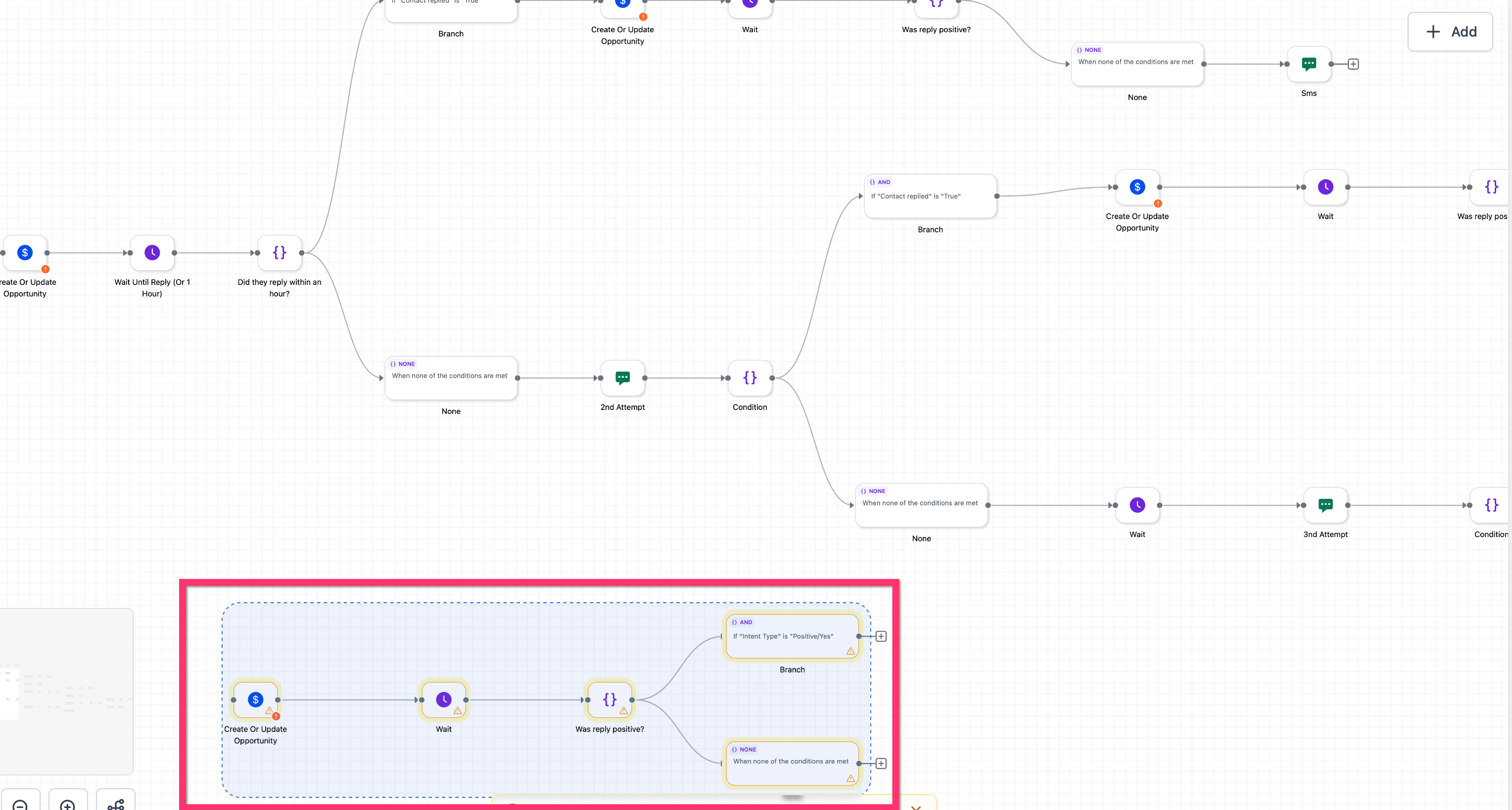Open the 'Contact replied' is 'True' branch card
The height and width of the screenshot is (810, 1512).
pos(930,196)
